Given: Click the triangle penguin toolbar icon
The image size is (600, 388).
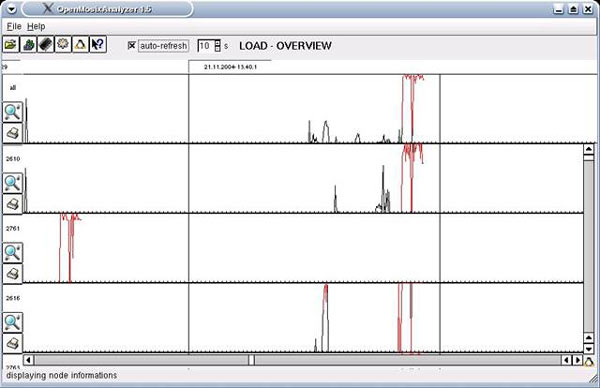Looking at the screenshot, I should pos(80,45).
